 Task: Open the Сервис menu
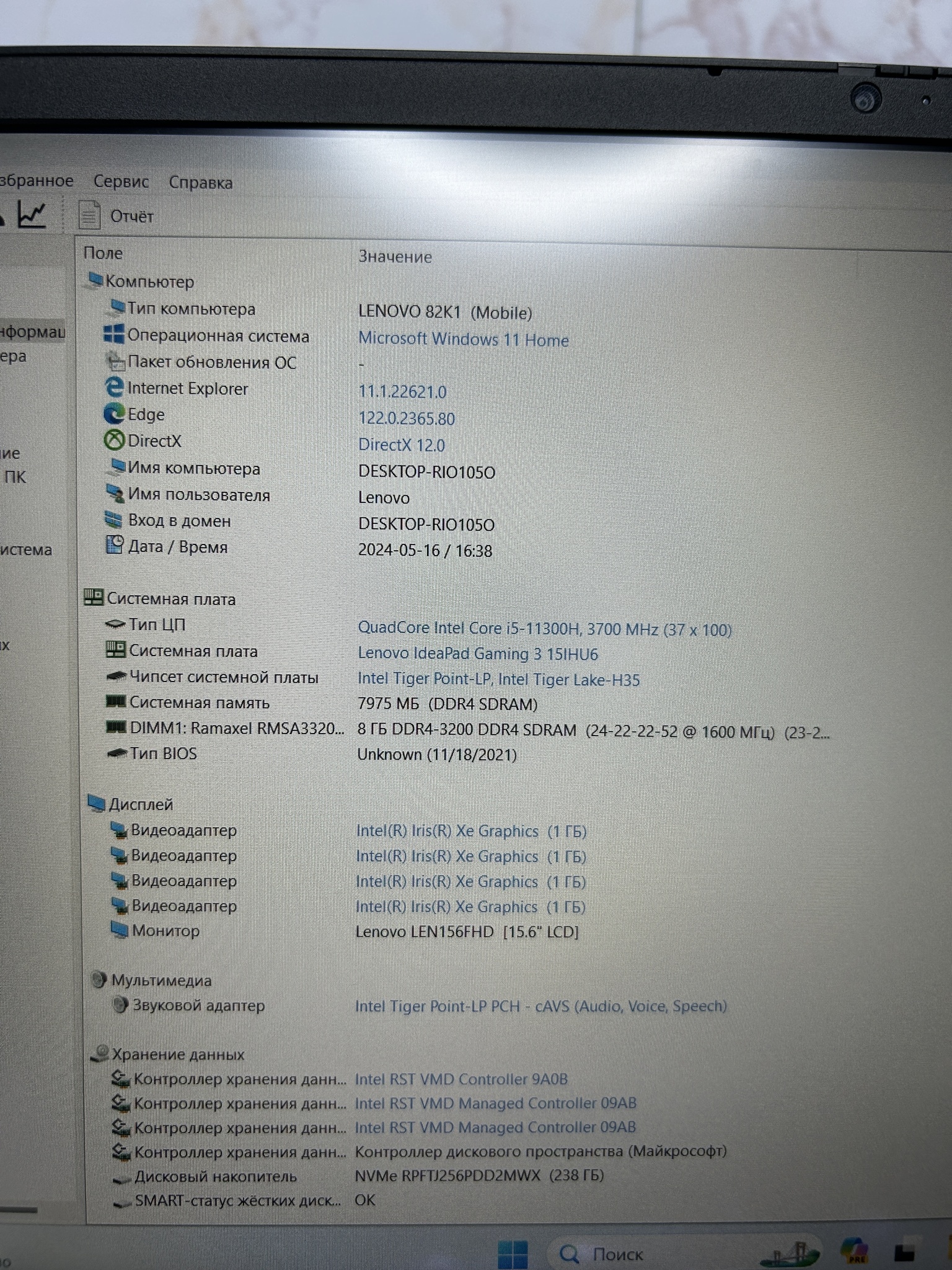click(121, 182)
